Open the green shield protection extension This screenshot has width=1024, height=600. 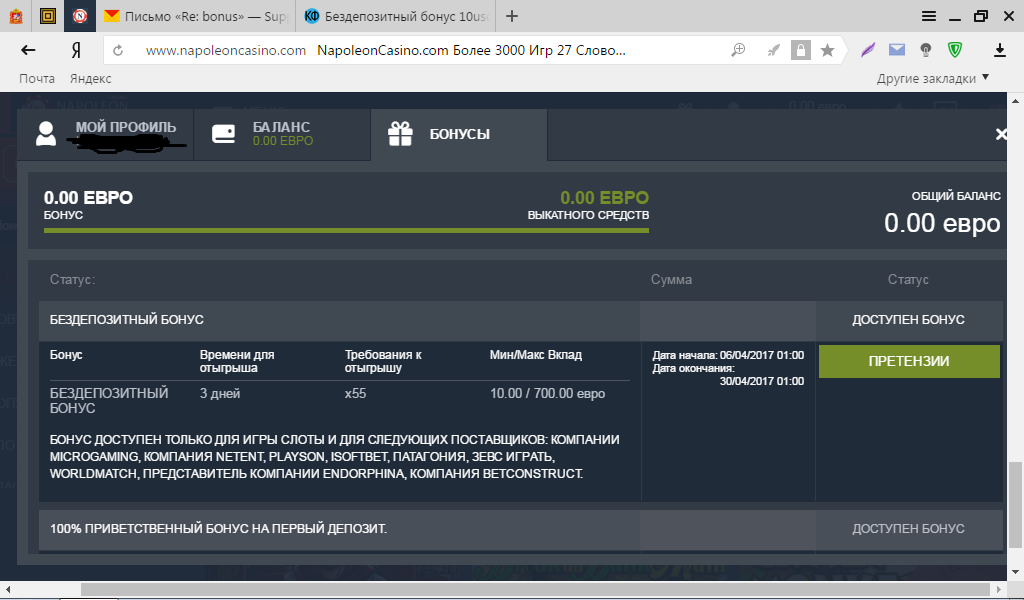(955, 50)
